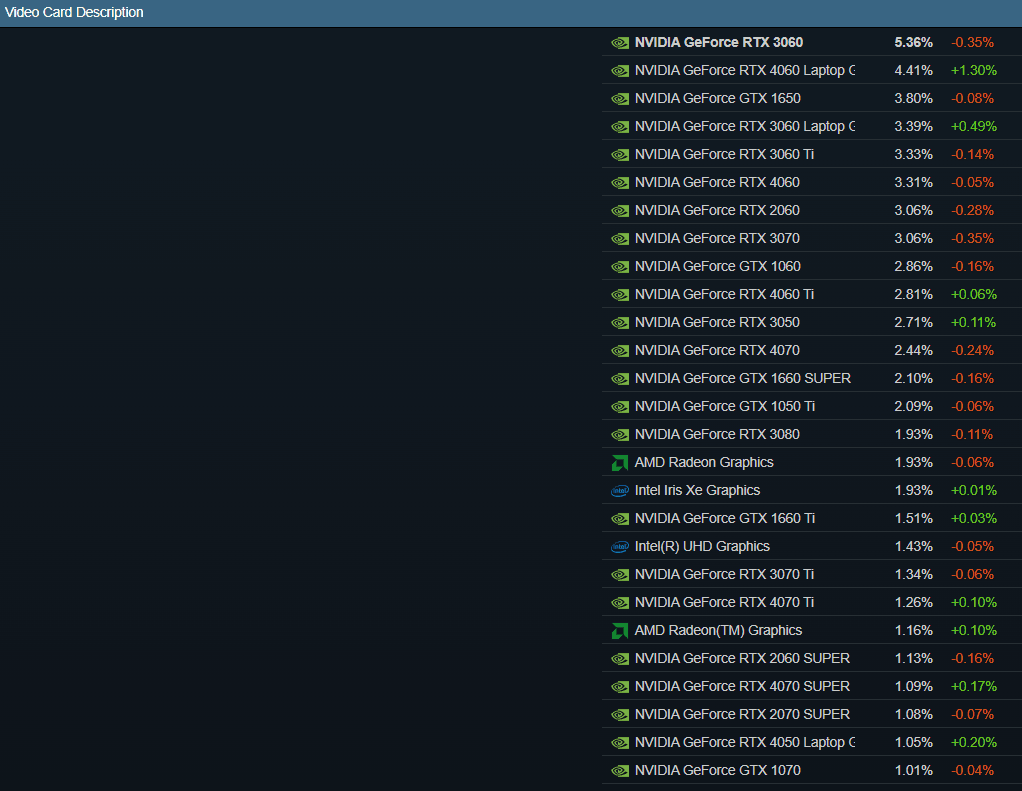Select the 1.05% share for RTX 4050 Laptop
Image resolution: width=1022 pixels, height=791 pixels.
click(913, 743)
